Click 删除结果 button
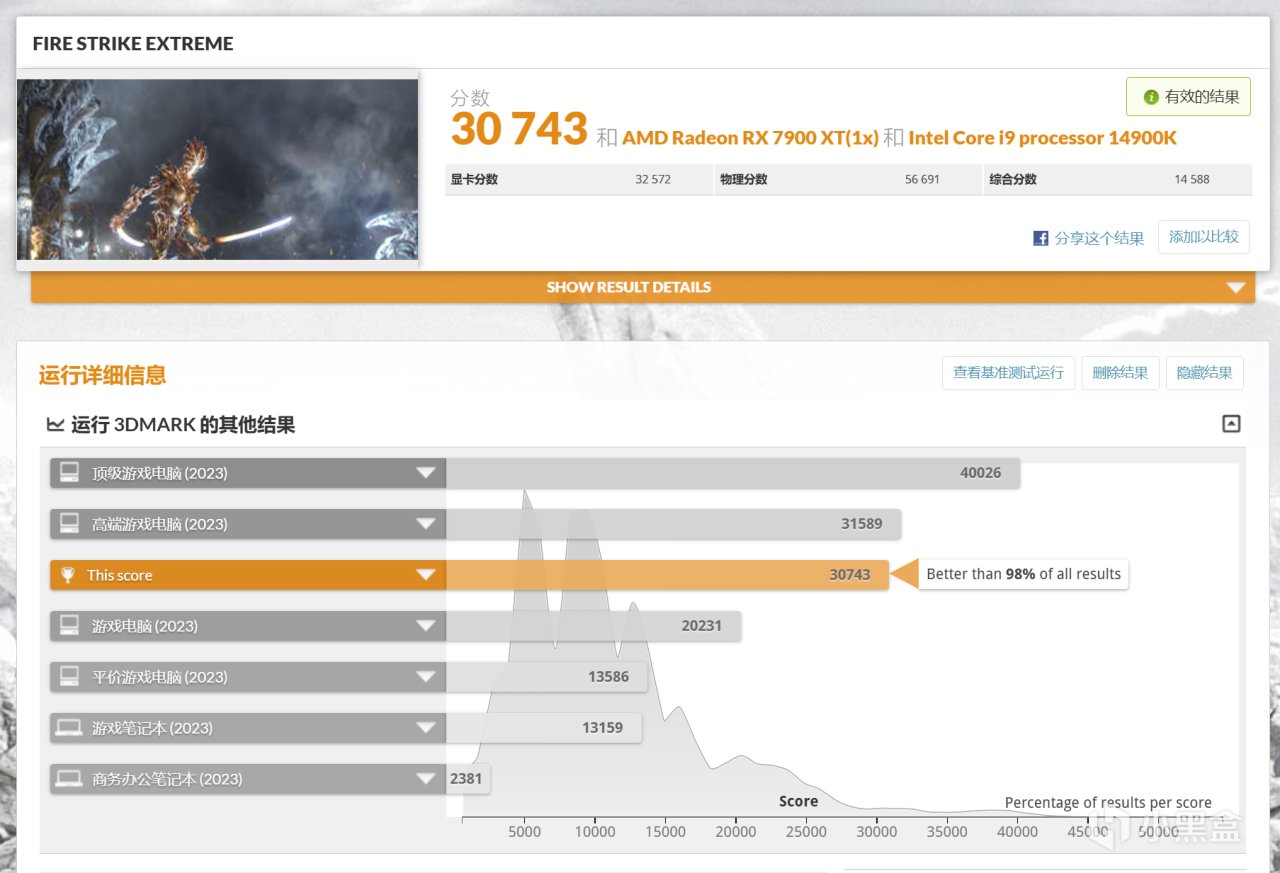1280x873 pixels. [1120, 373]
